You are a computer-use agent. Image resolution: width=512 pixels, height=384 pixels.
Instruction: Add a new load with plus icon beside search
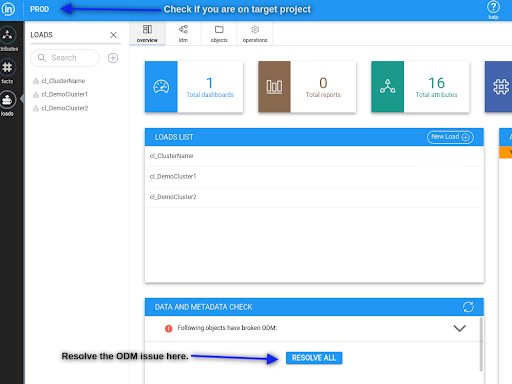(113, 58)
